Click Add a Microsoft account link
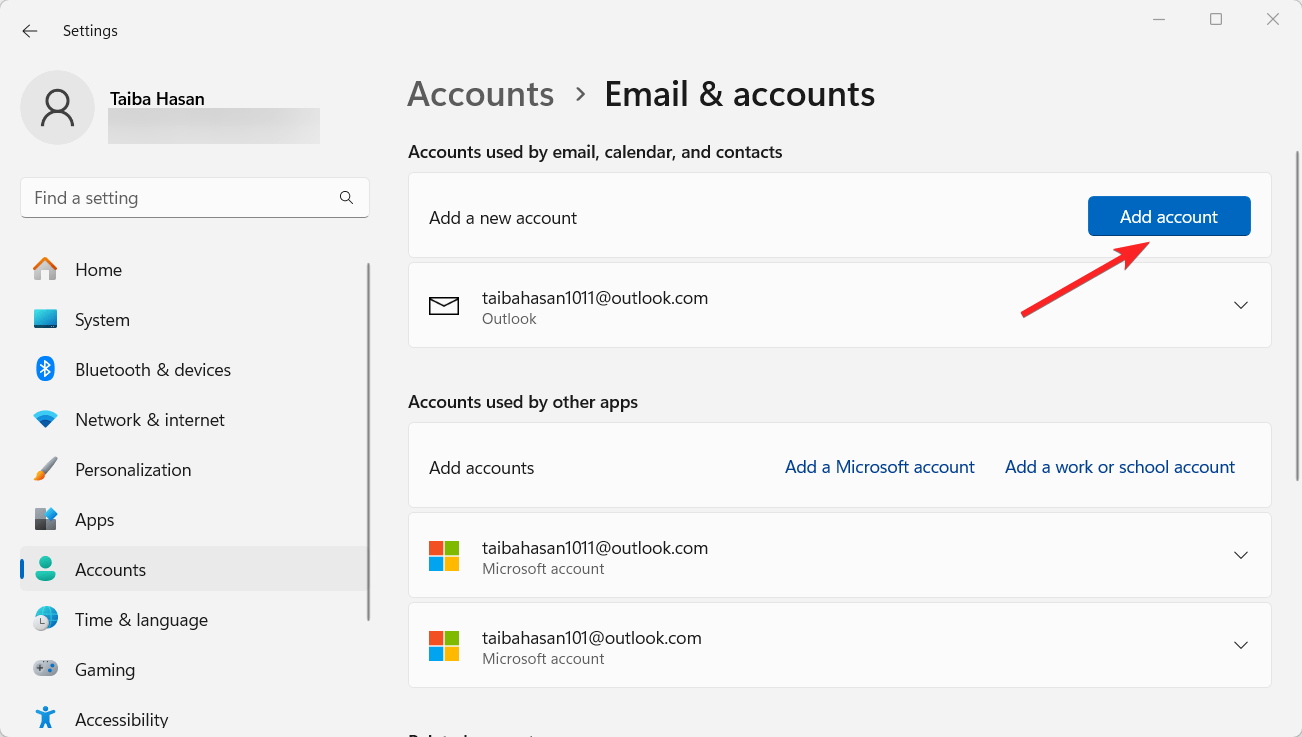The image size is (1302, 737). pos(879,467)
